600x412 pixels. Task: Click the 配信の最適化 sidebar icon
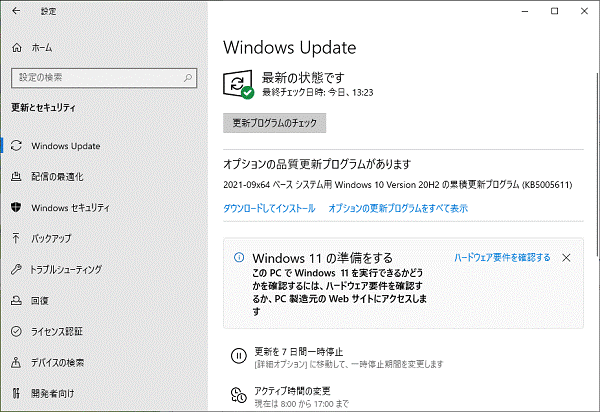16,177
